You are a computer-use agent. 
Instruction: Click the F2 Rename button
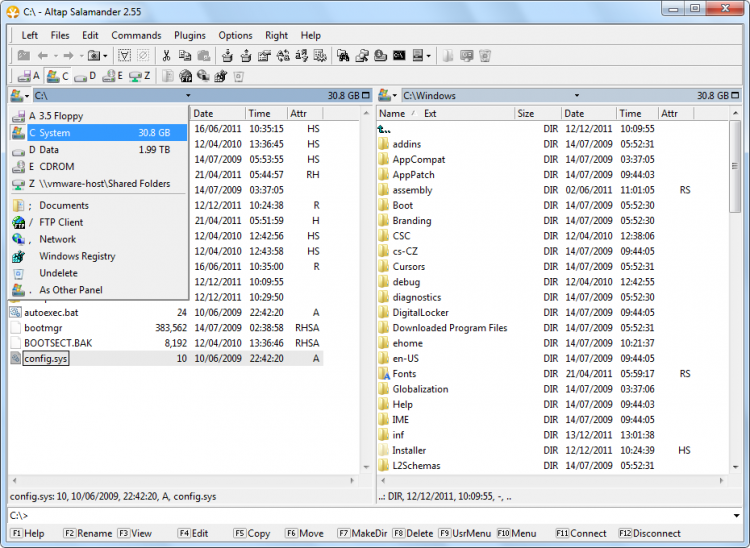(x=88, y=534)
